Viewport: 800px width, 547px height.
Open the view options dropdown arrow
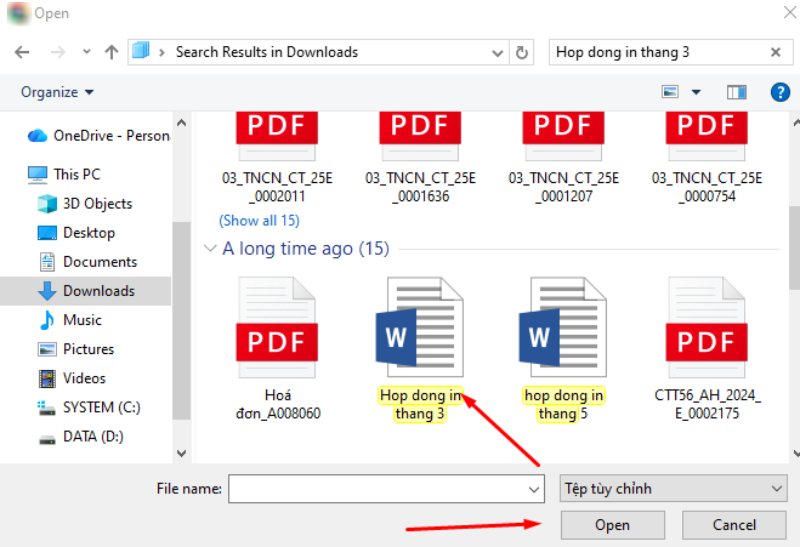point(696,92)
